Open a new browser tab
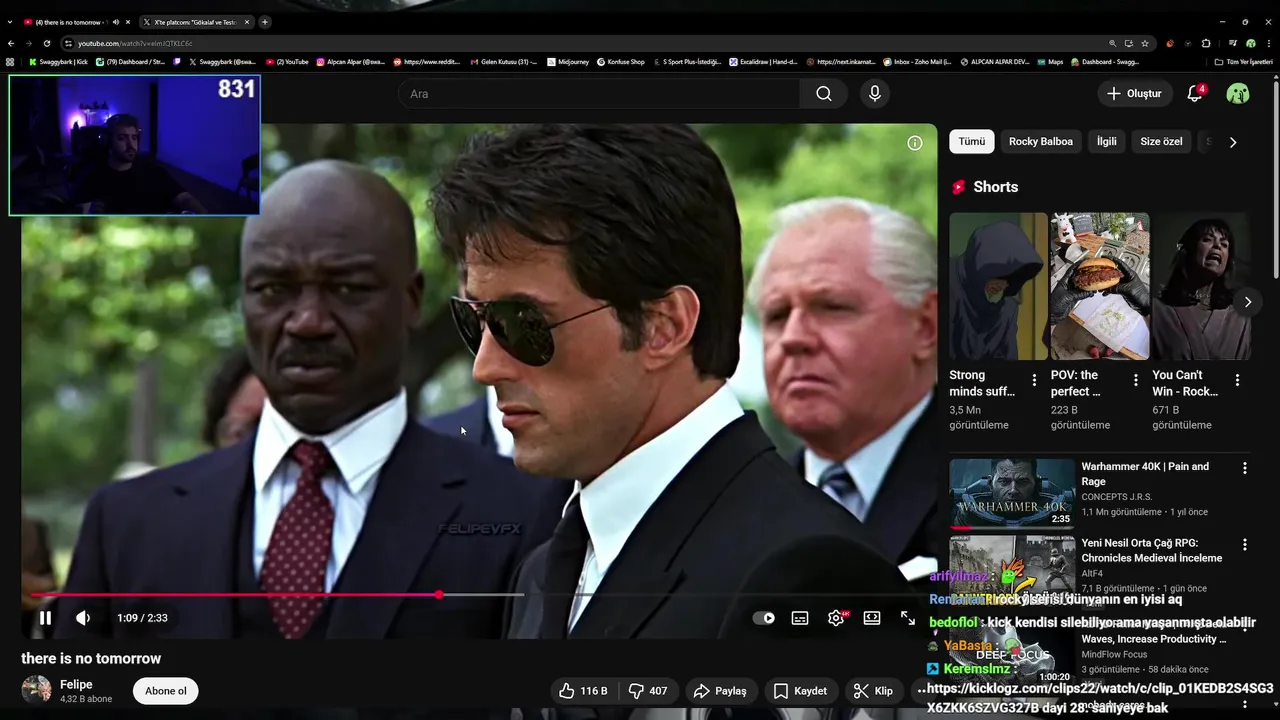Viewport: 1280px width, 720px height. (x=265, y=22)
